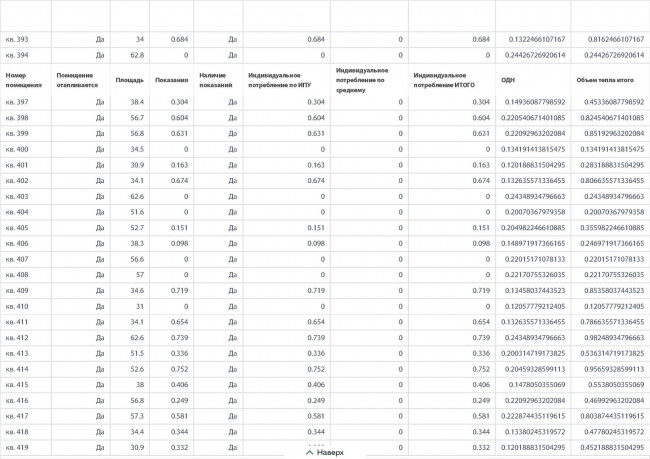Screen dimensions: 650x459
Task: Click the row label "кв. 417"
Action: 17,416
